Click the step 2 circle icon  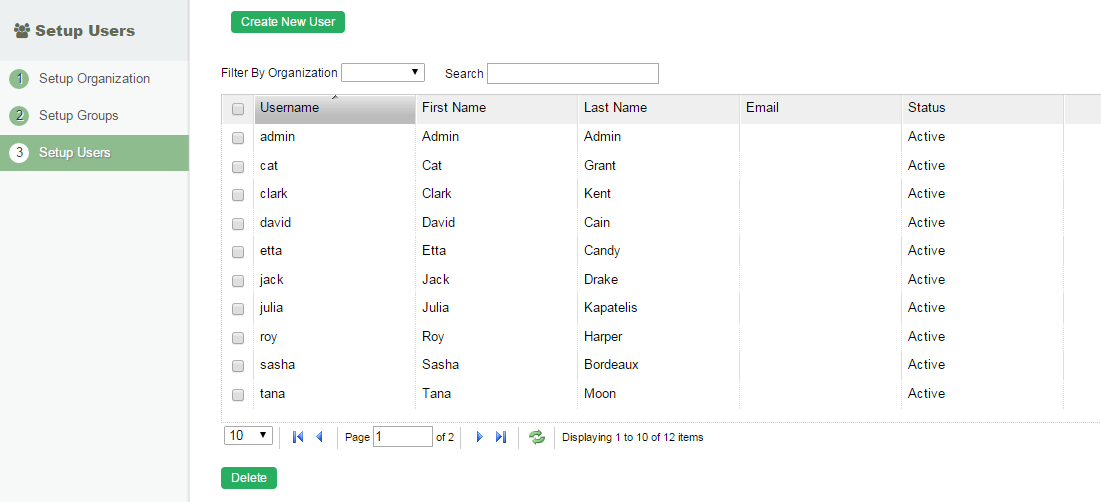coord(19,116)
